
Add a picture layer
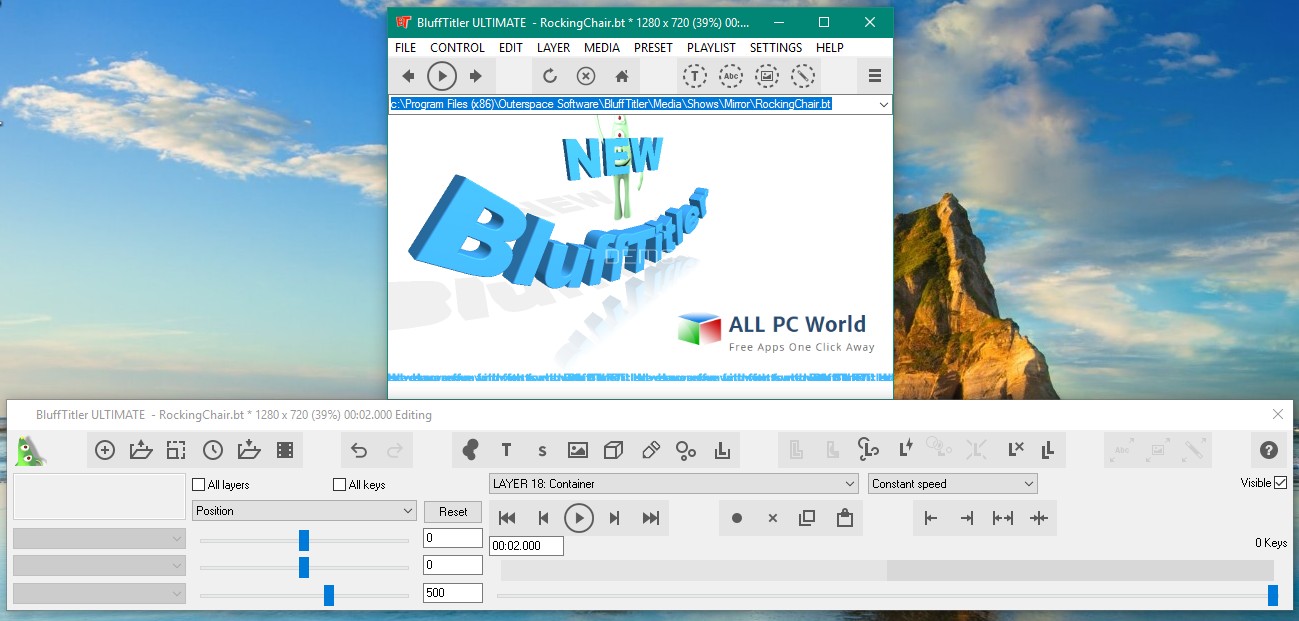[x=578, y=450]
